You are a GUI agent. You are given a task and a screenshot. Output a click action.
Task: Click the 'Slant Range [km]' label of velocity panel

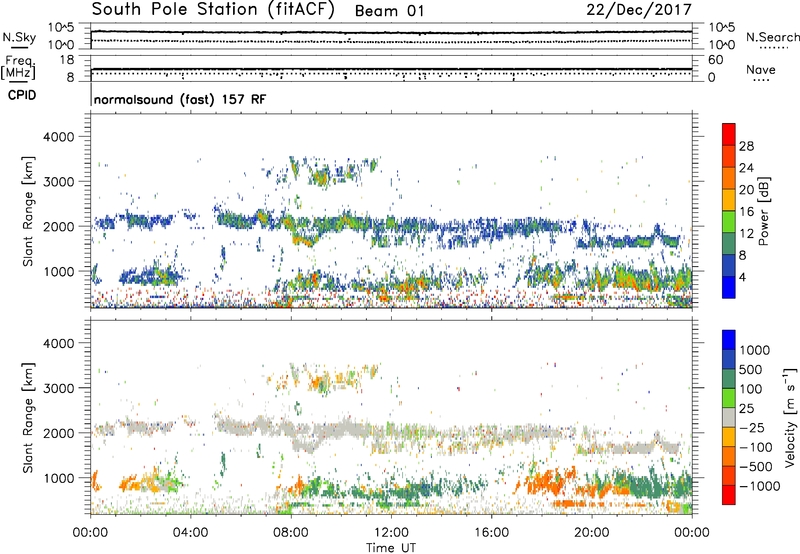(x=28, y=417)
